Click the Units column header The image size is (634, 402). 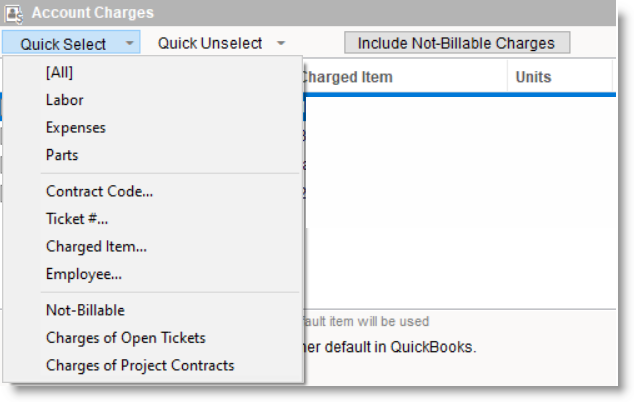point(533,77)
